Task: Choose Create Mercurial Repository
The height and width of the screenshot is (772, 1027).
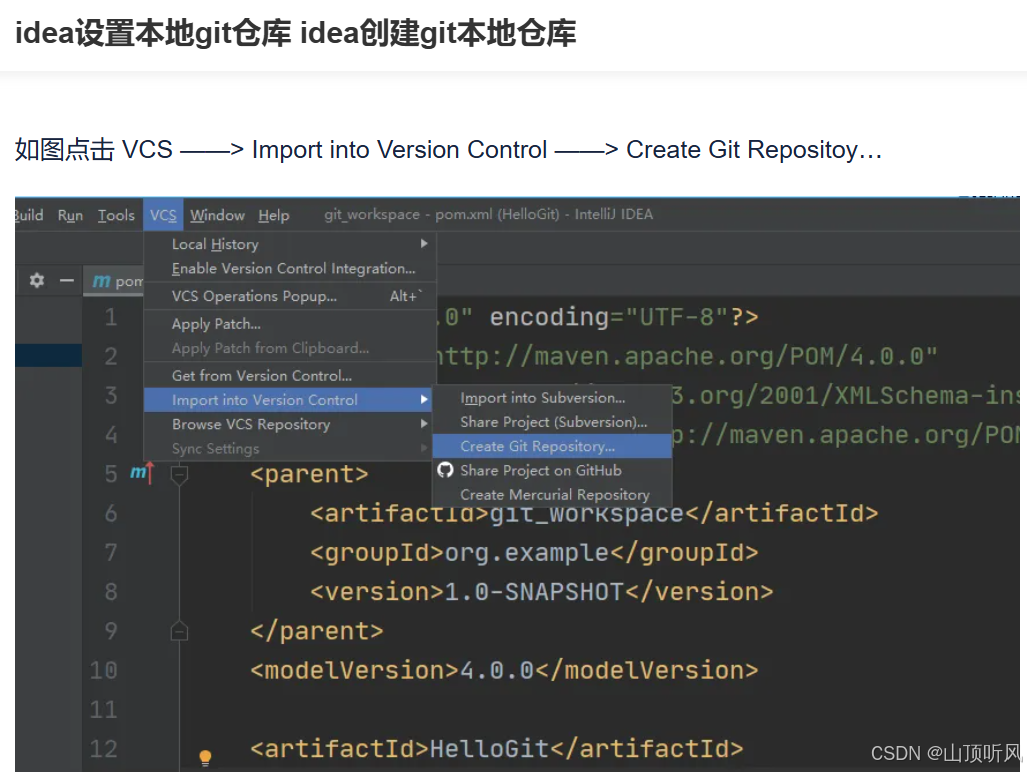Action: 552,494
